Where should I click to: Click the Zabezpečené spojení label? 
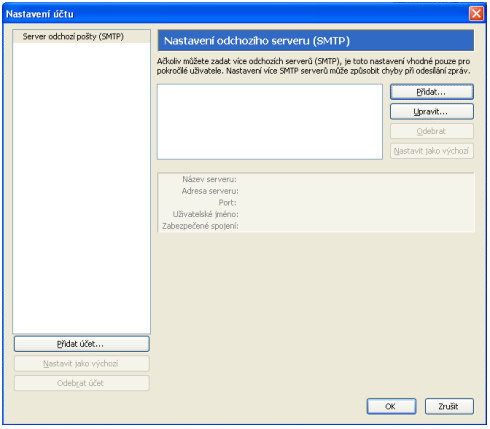[200, 226]
